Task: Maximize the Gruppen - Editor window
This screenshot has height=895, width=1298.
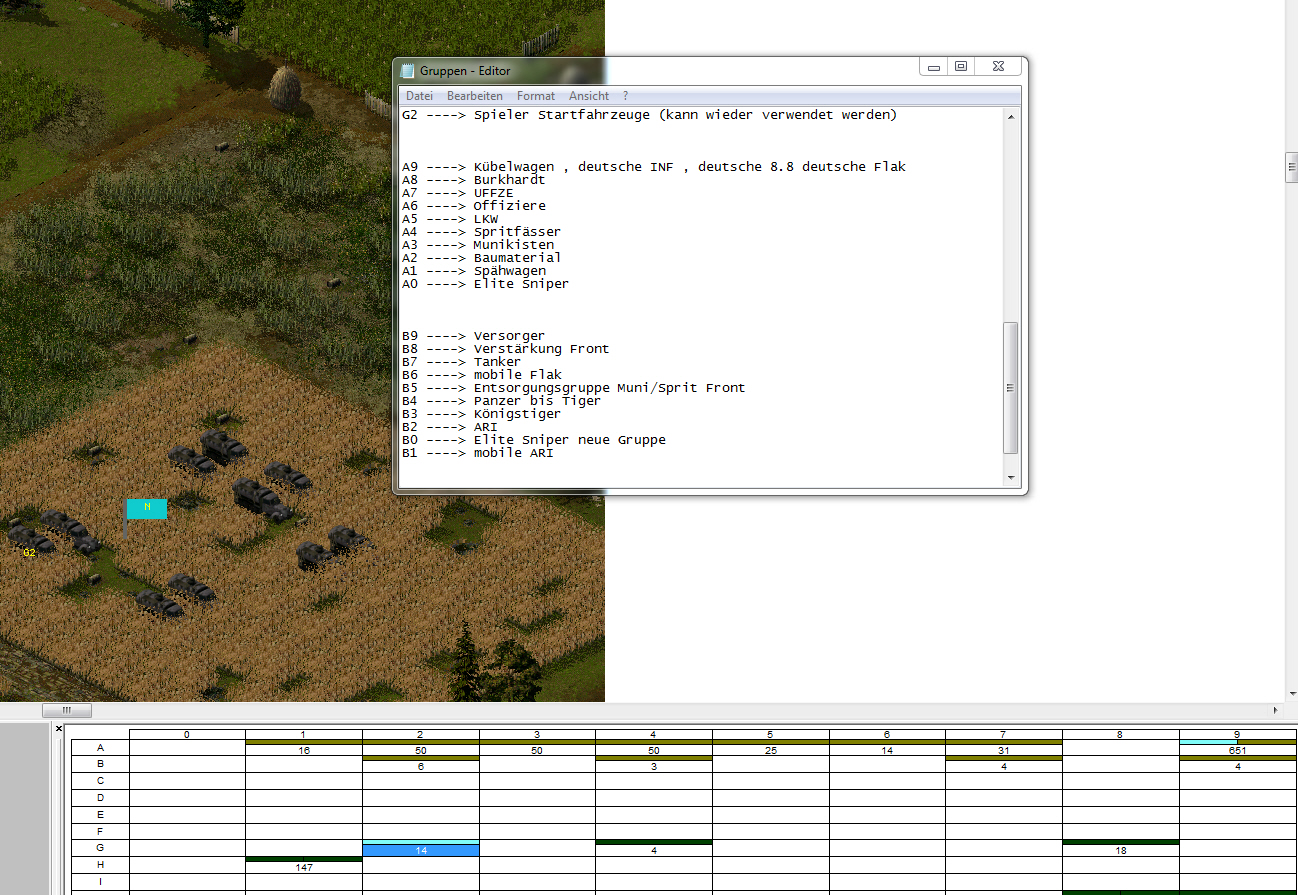Action: [x=961, y=67]
